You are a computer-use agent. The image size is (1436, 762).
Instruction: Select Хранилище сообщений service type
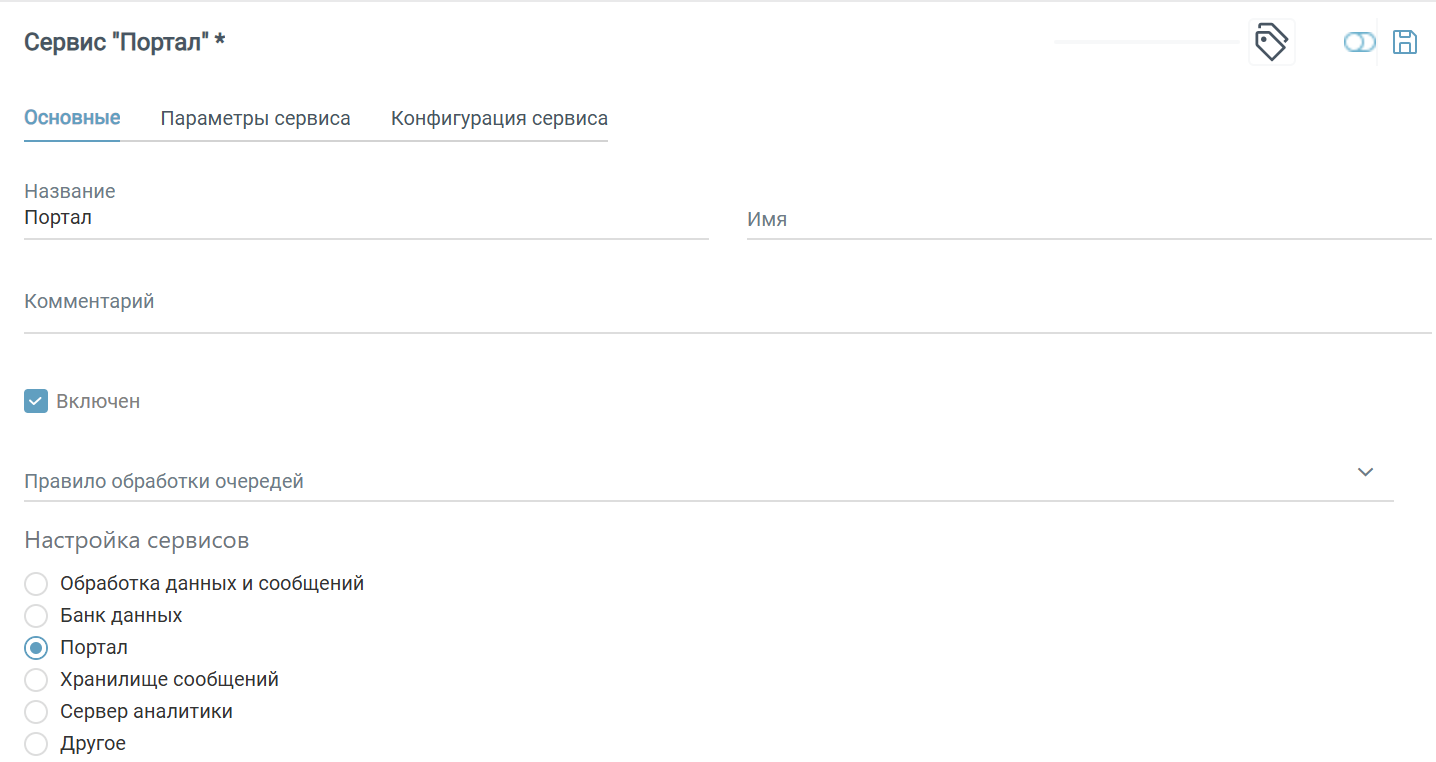tap(36, 679)
